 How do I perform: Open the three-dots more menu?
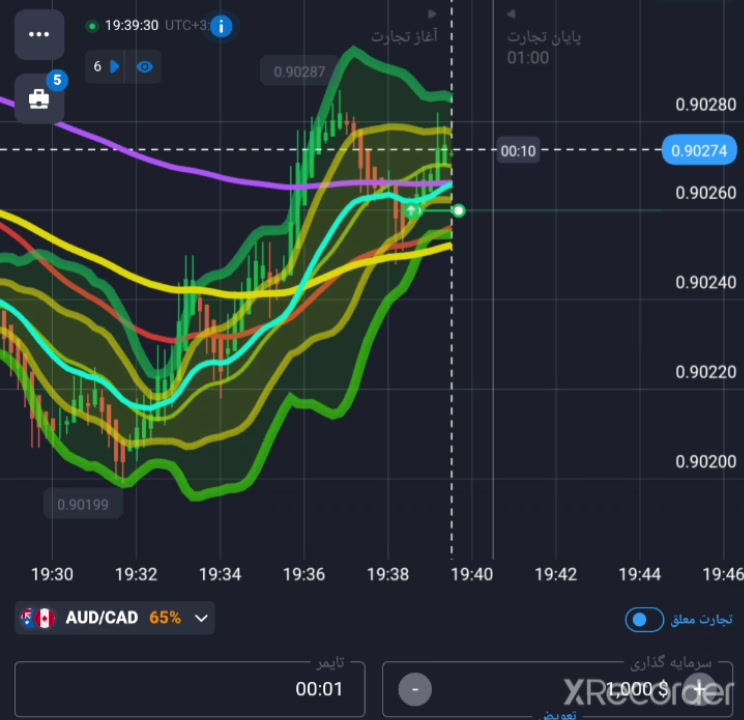coord(39,34)
